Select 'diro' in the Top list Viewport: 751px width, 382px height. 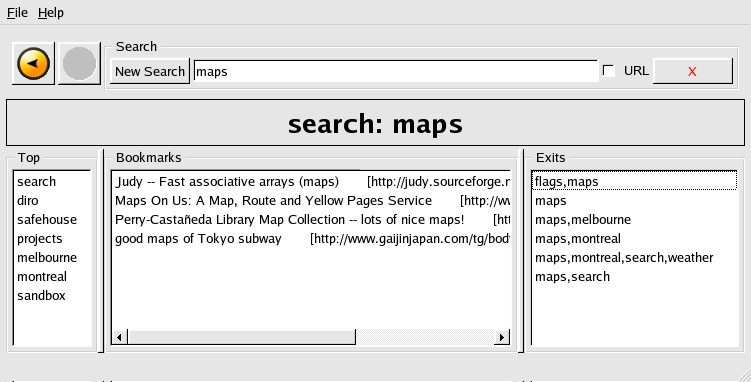[x=52, y=201]
